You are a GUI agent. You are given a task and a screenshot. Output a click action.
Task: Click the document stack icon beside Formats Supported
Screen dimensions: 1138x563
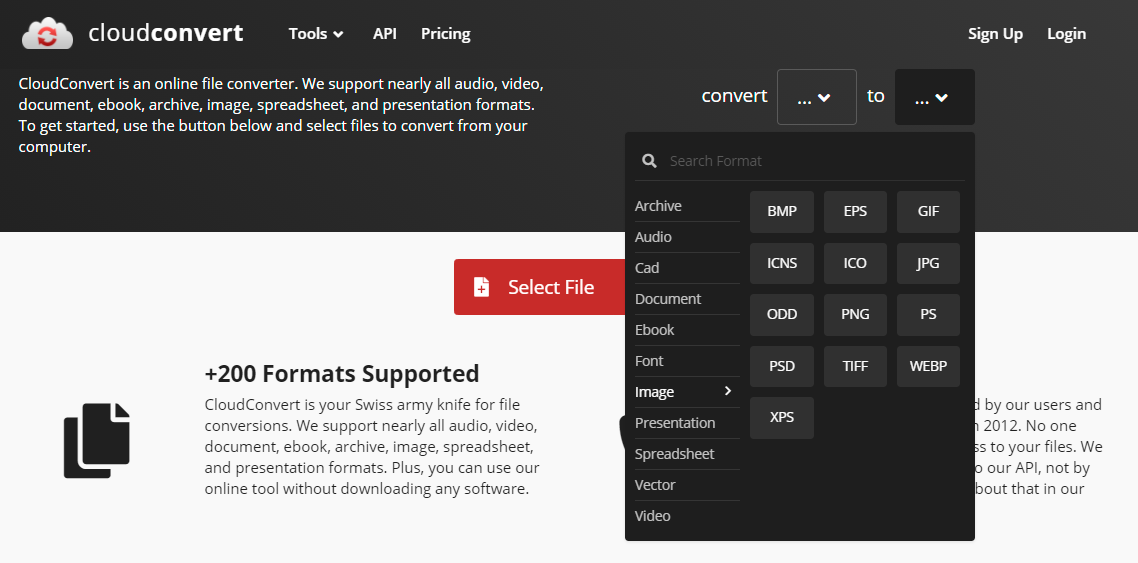point(97,440)
